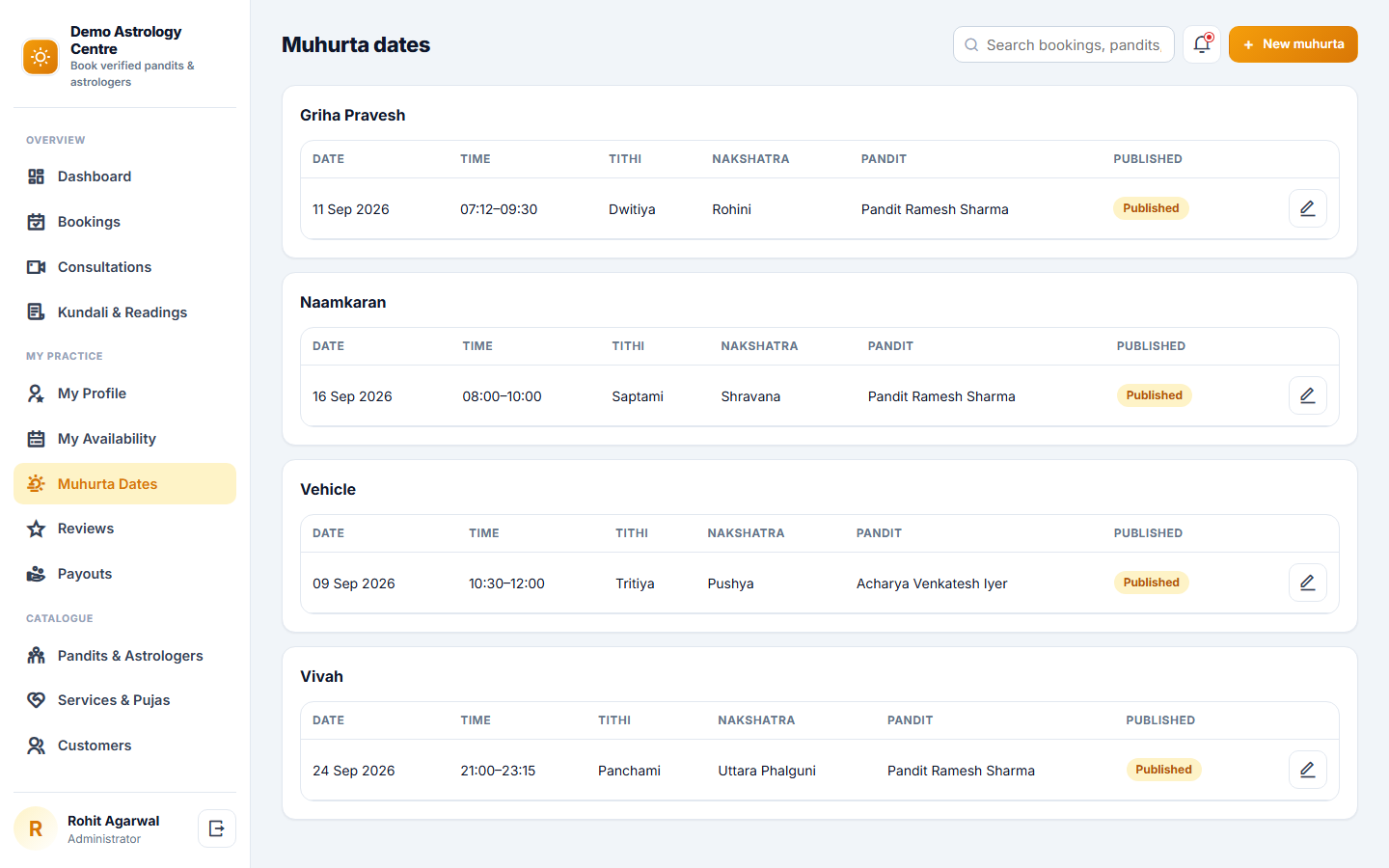Log out using the sign-out icon
This screenshot has width=1389, height=868.
pos(217,828)
